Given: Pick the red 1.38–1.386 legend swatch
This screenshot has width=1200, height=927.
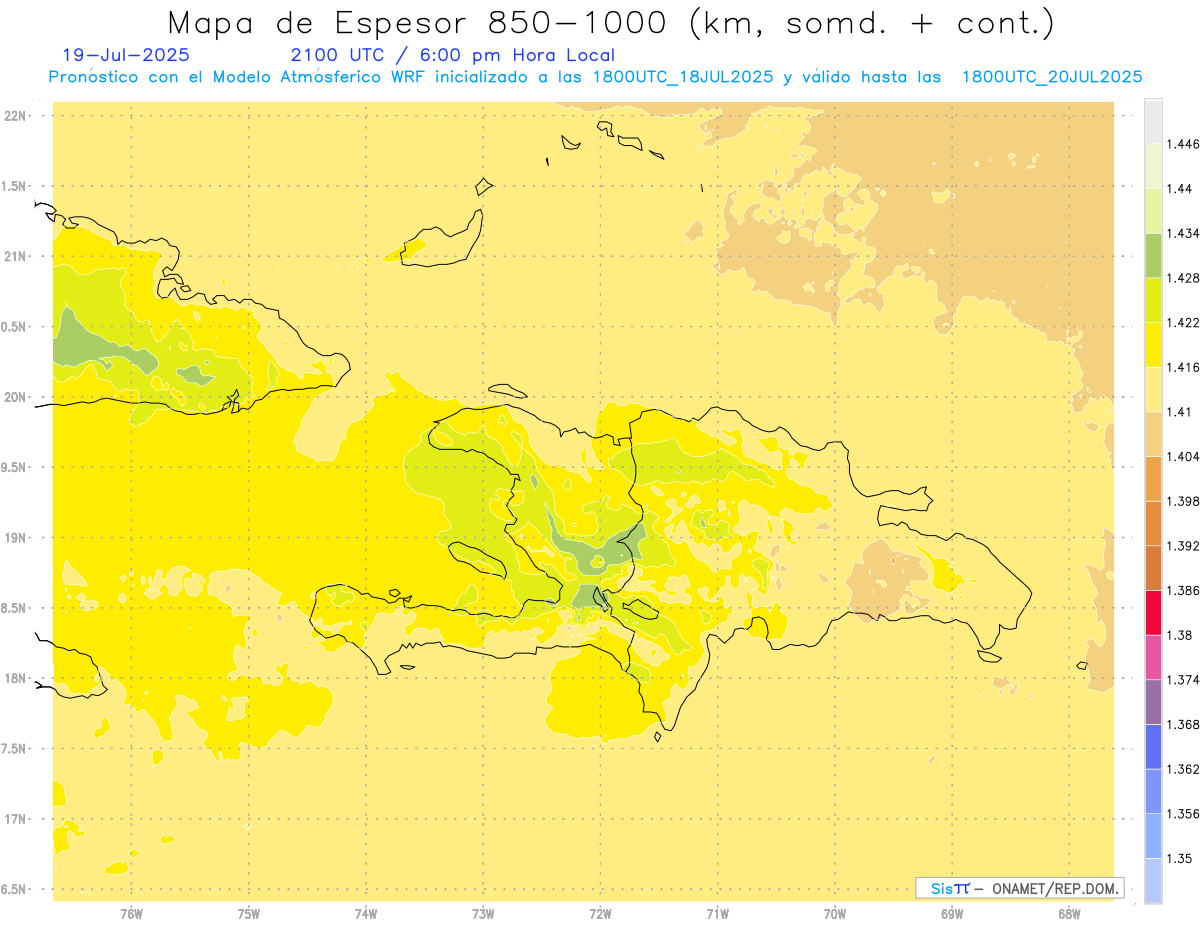Looking at the screenshot, I should [x=1153, y=613].
